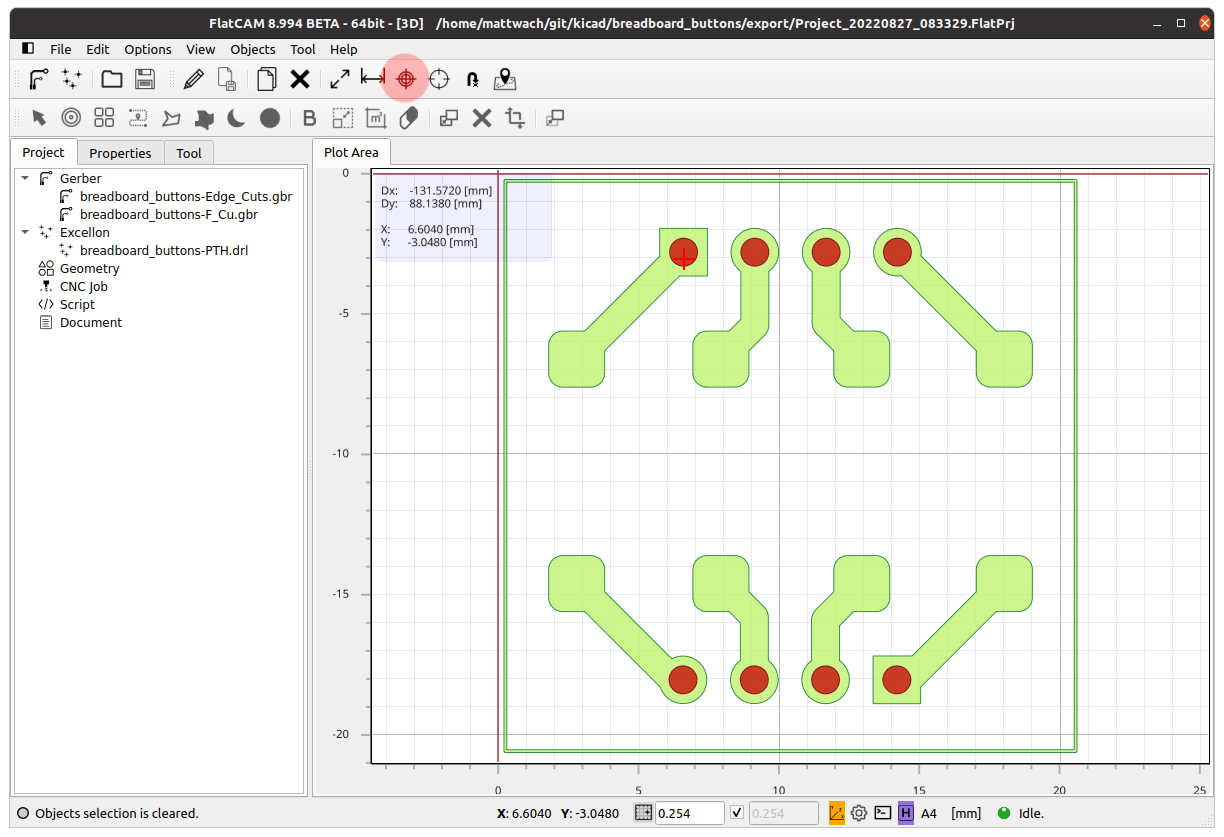Click the [mm] units label
This screenshot has width=1224, height=837.
tap(966, 813)
